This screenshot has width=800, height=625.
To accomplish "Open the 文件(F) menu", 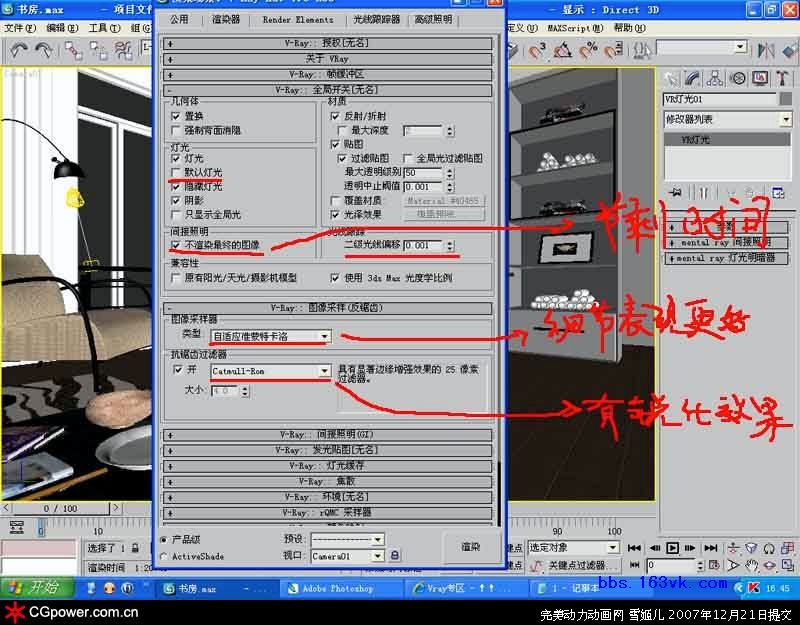I will click(x=20, y=28).
